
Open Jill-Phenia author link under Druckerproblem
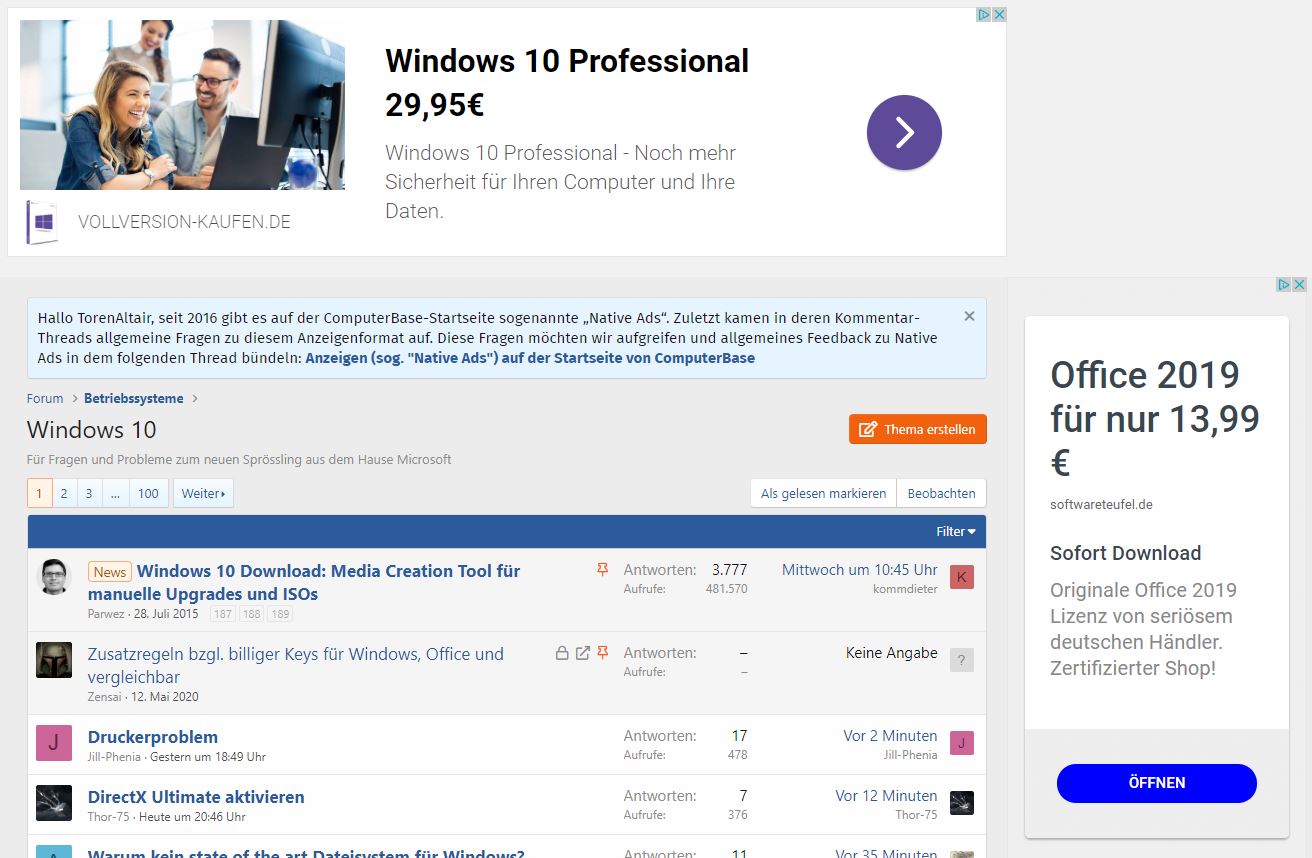[114, 757]
